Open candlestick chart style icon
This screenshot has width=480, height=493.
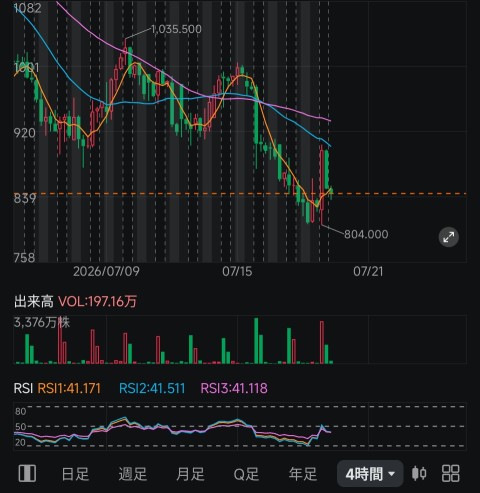pos(419,473)
